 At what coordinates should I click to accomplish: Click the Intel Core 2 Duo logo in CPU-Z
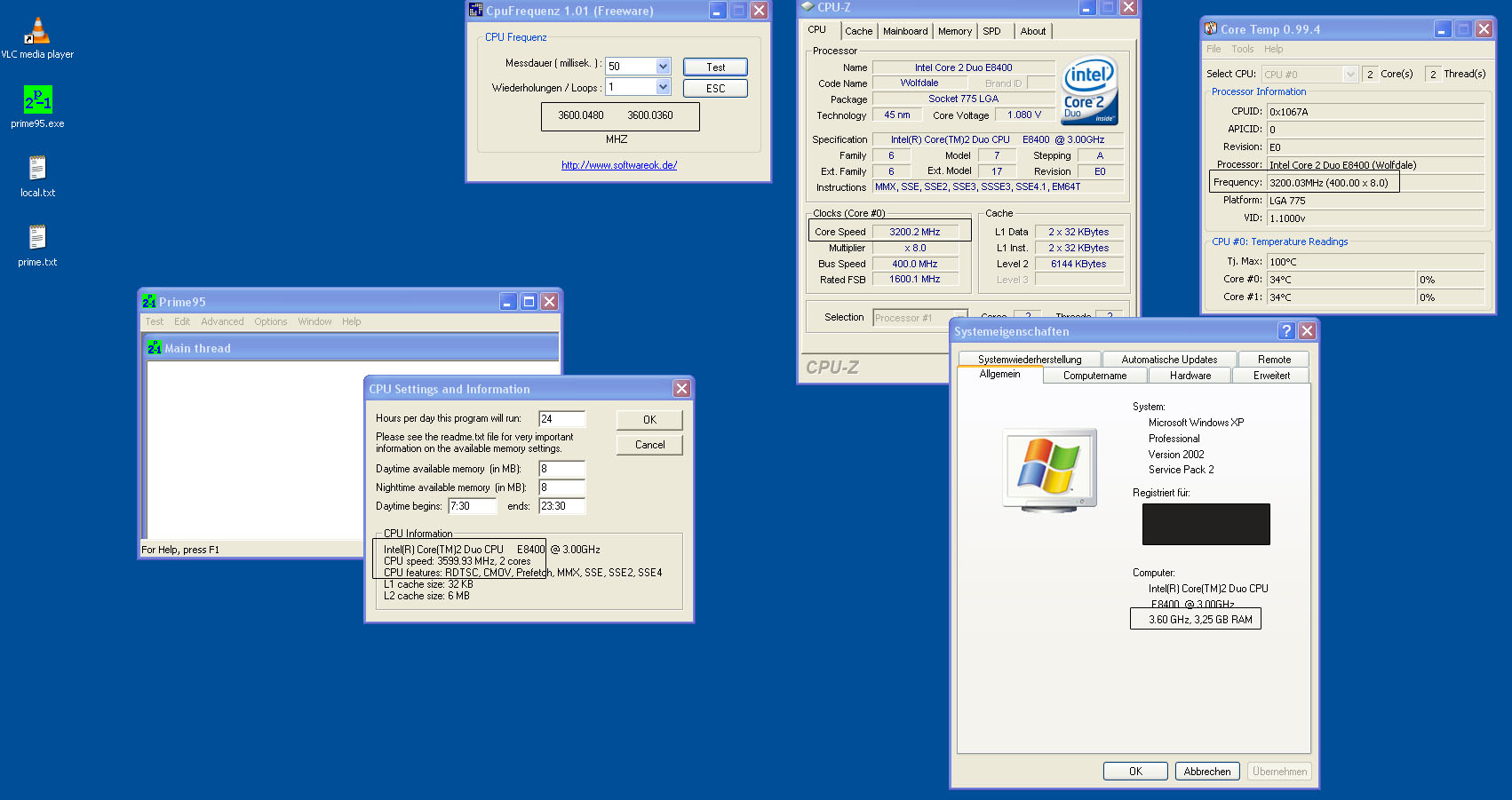1090,91
